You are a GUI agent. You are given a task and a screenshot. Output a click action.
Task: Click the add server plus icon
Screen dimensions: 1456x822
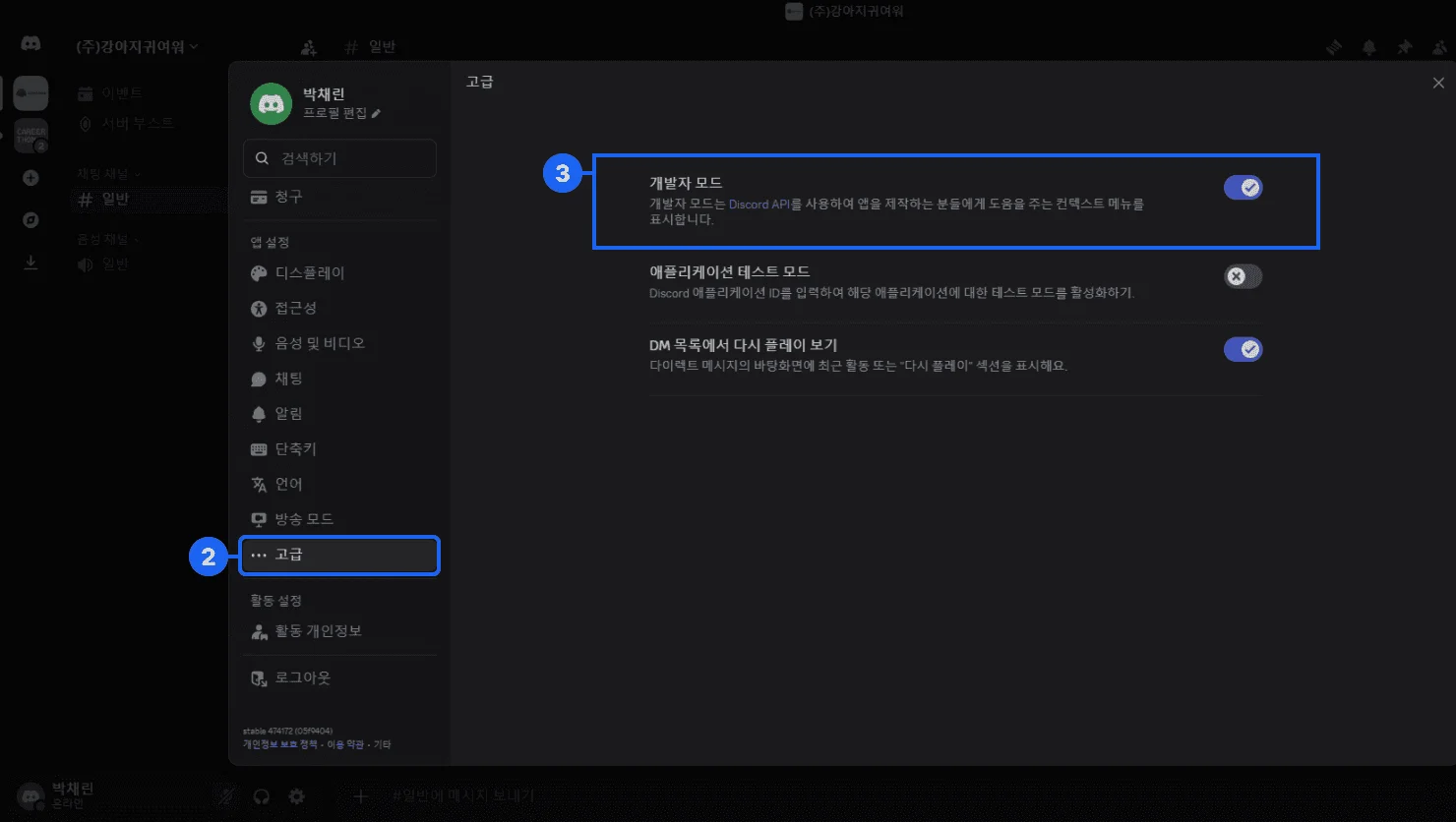pyautogui.click(x=30, y=178)
